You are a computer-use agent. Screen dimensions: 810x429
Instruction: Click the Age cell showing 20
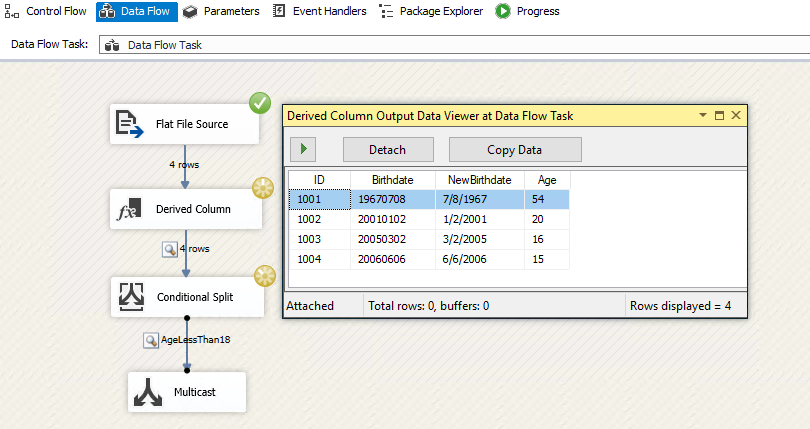click(x=547, y=219)
